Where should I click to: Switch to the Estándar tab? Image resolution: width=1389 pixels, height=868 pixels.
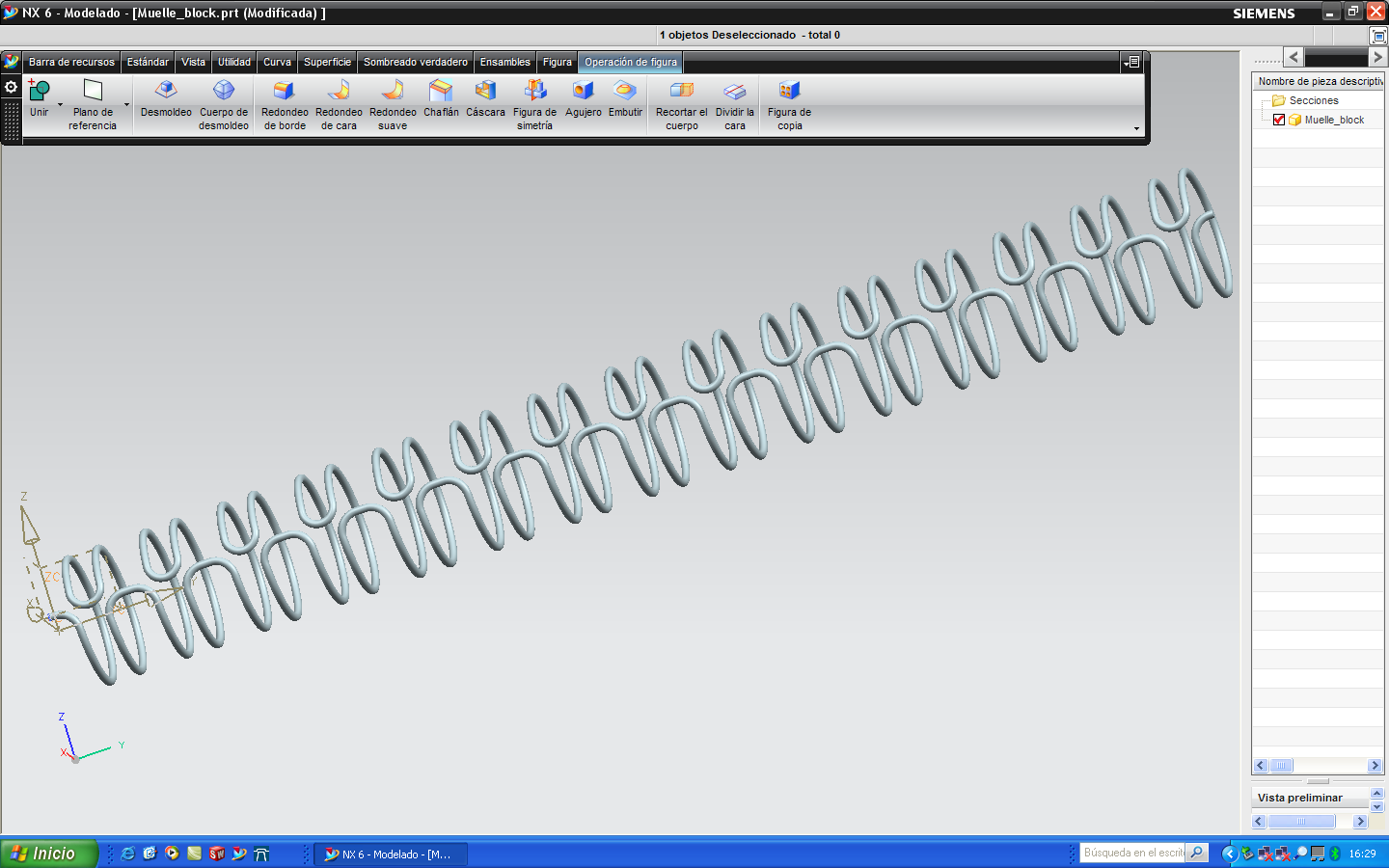(x=148, y=62)
